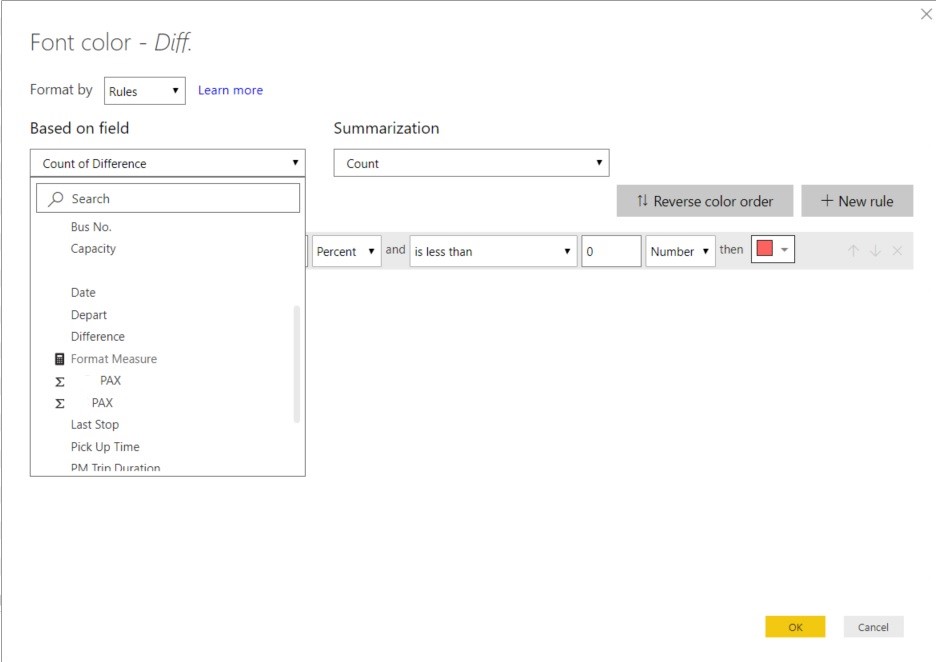The image size is (936, 662).
Task: Click Reverse color order button
Action: pos(704,201)
